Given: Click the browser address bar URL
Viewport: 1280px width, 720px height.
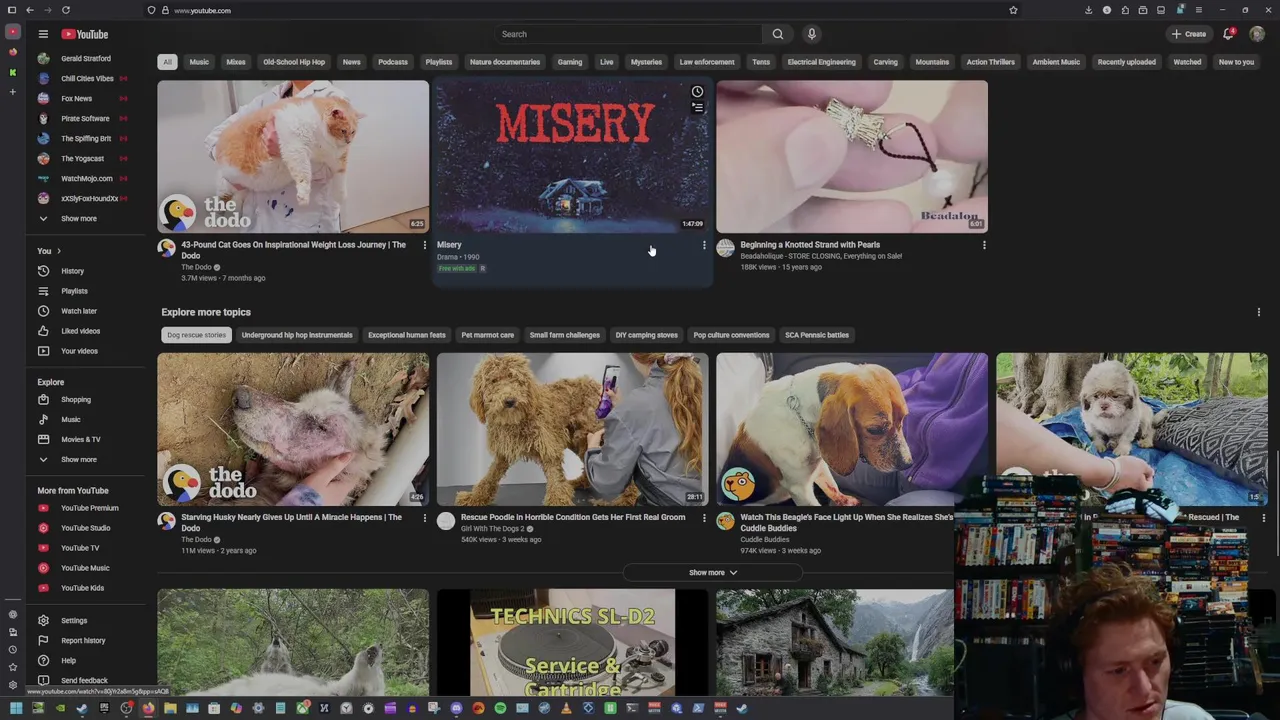Looking at the screenshot, I should pos(202,10).
